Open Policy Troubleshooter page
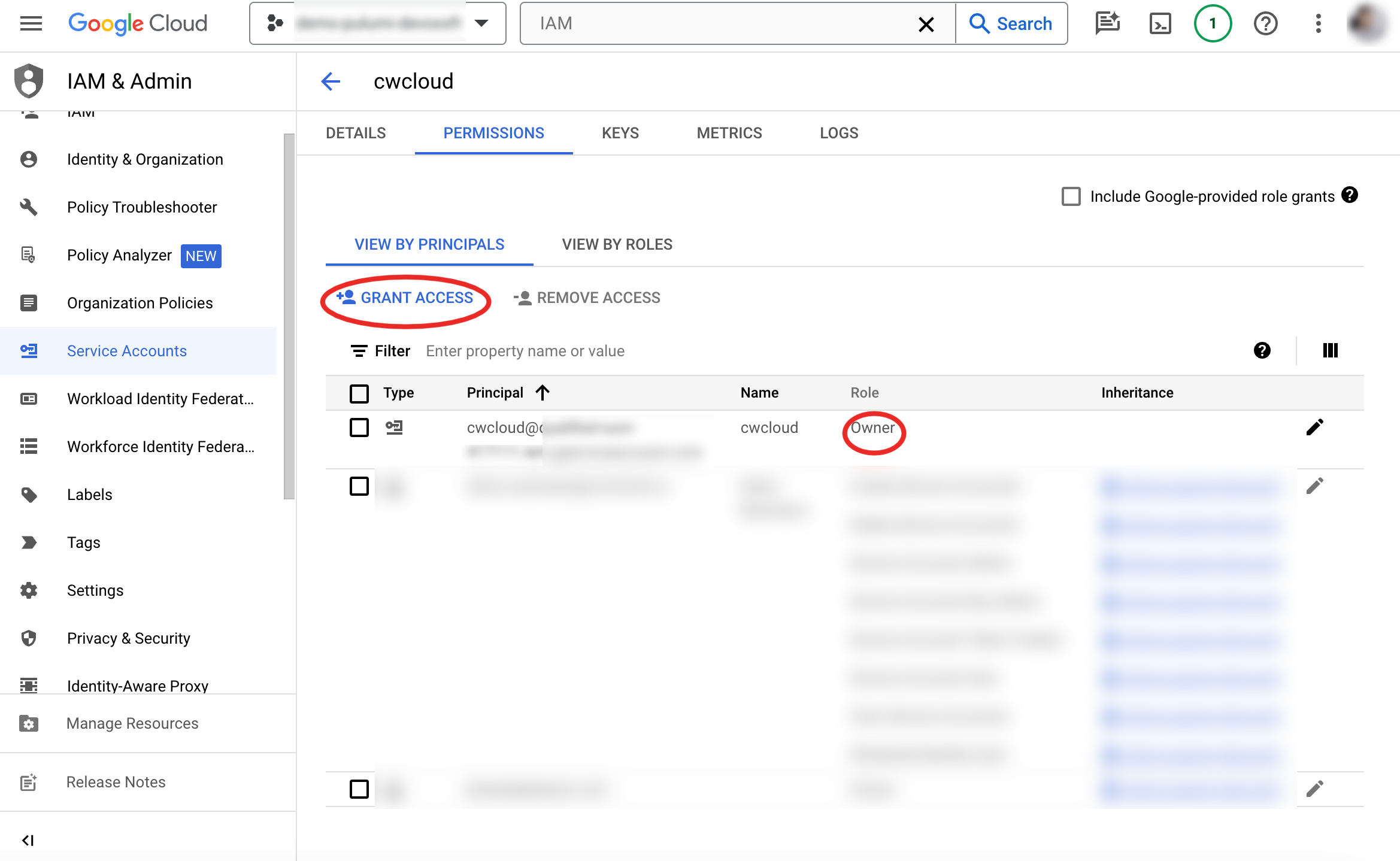Image resolution: width=1400 pixels, height=861 pixels. pyautogui.click(x=139, y=207)
